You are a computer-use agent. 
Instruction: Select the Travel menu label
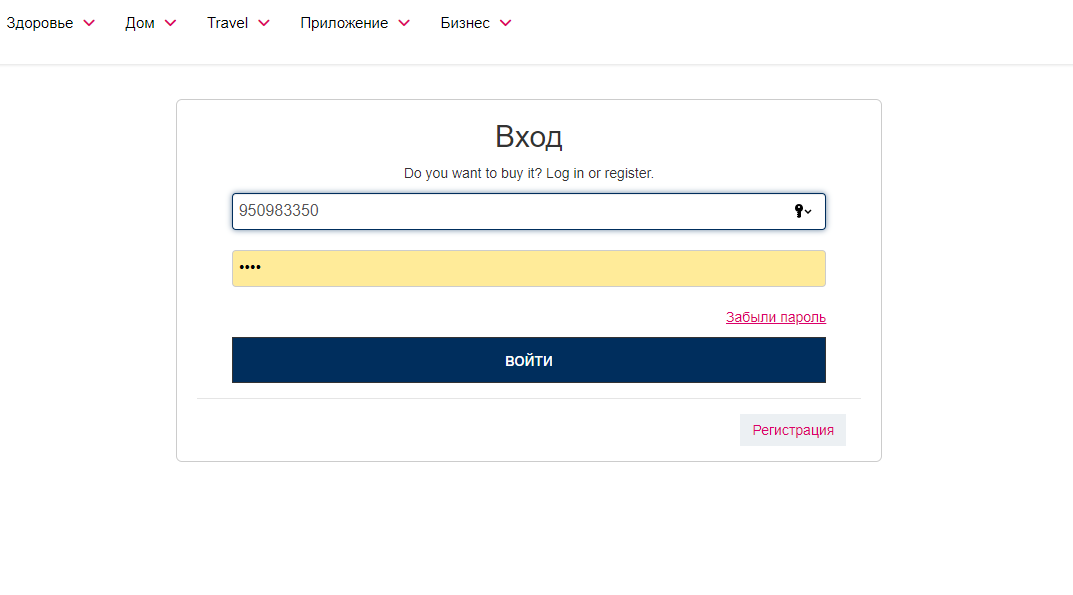pos(227,23)
